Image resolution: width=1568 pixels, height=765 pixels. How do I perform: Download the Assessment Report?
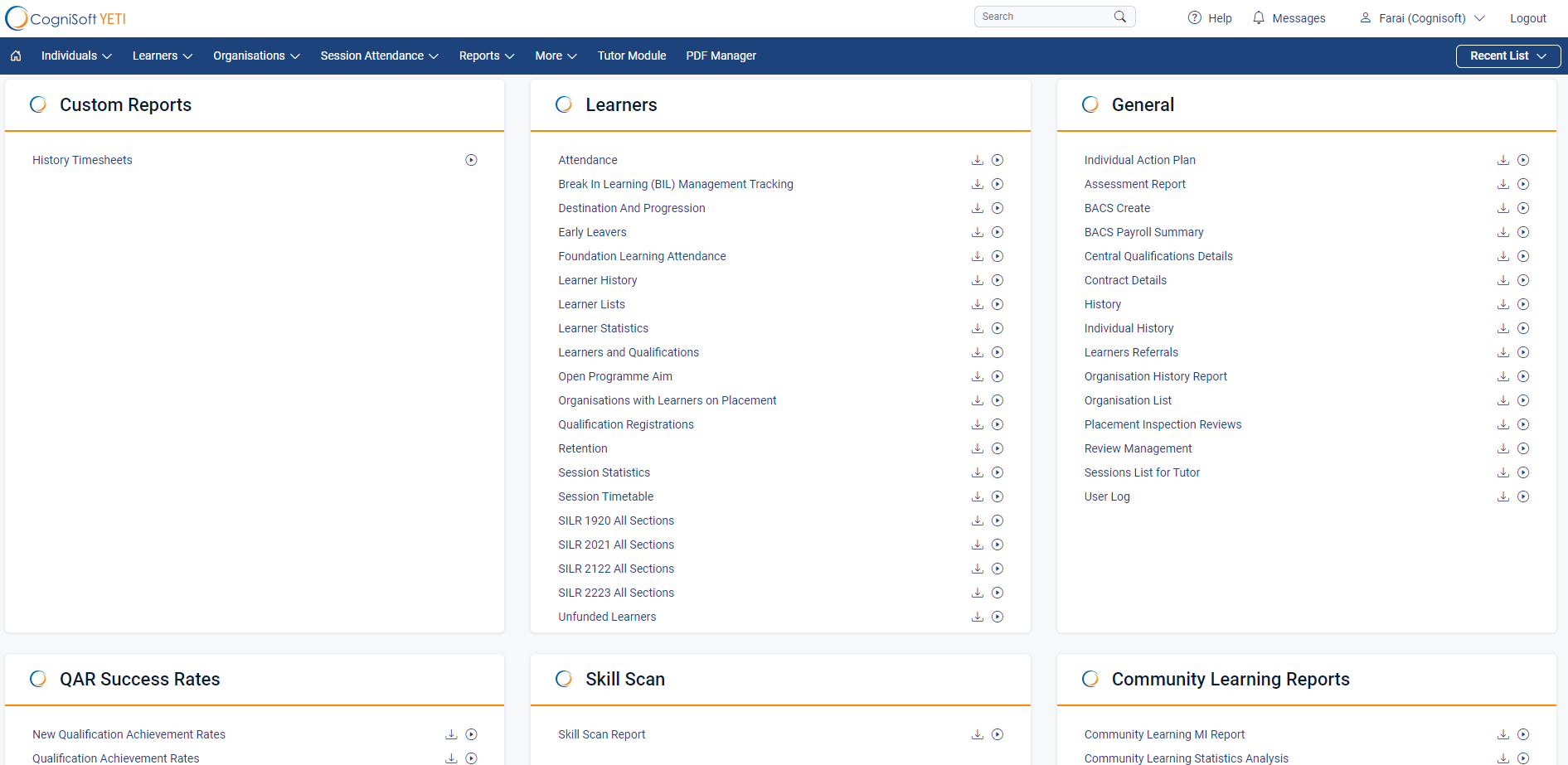1503,184
